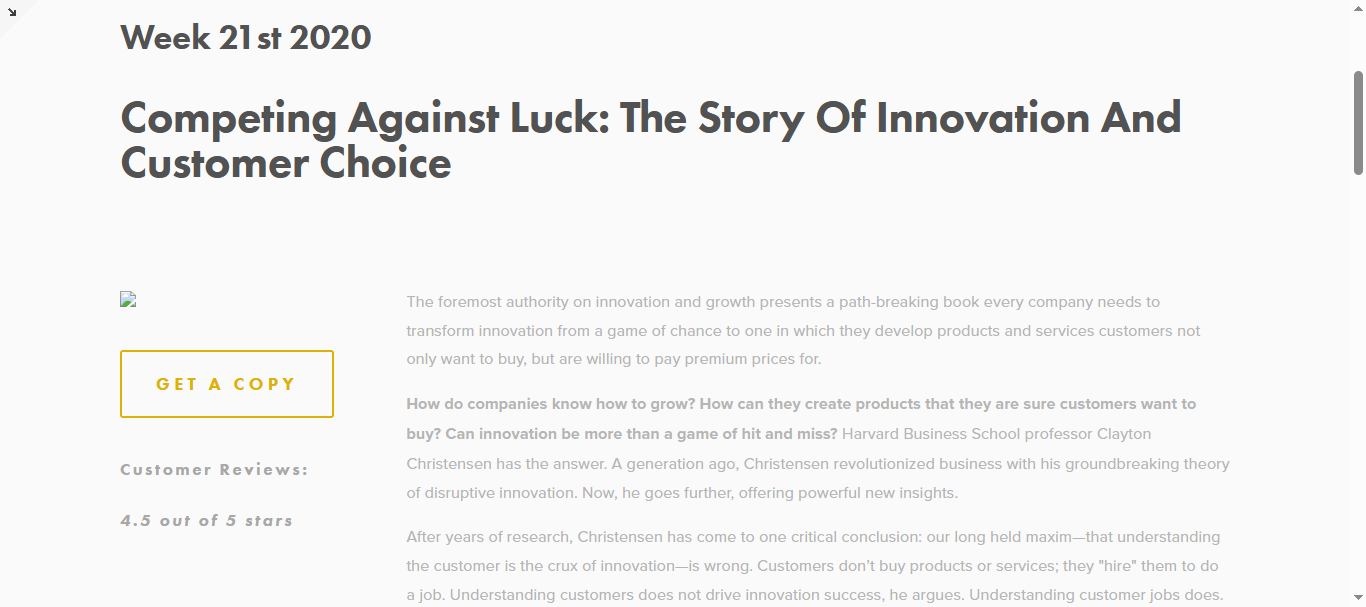Viewport: 1366px width, 607px height.
Task: Click the "Customer Reviews:" label
Action: [x=214, y=470]
